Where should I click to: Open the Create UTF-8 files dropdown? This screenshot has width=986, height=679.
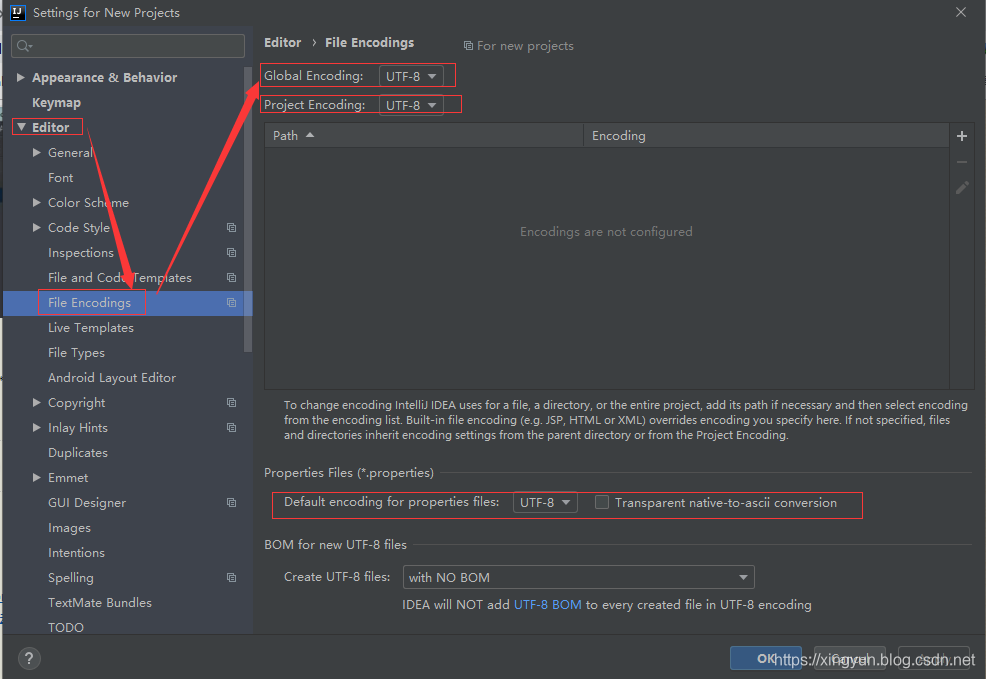[x=579, y=577]
